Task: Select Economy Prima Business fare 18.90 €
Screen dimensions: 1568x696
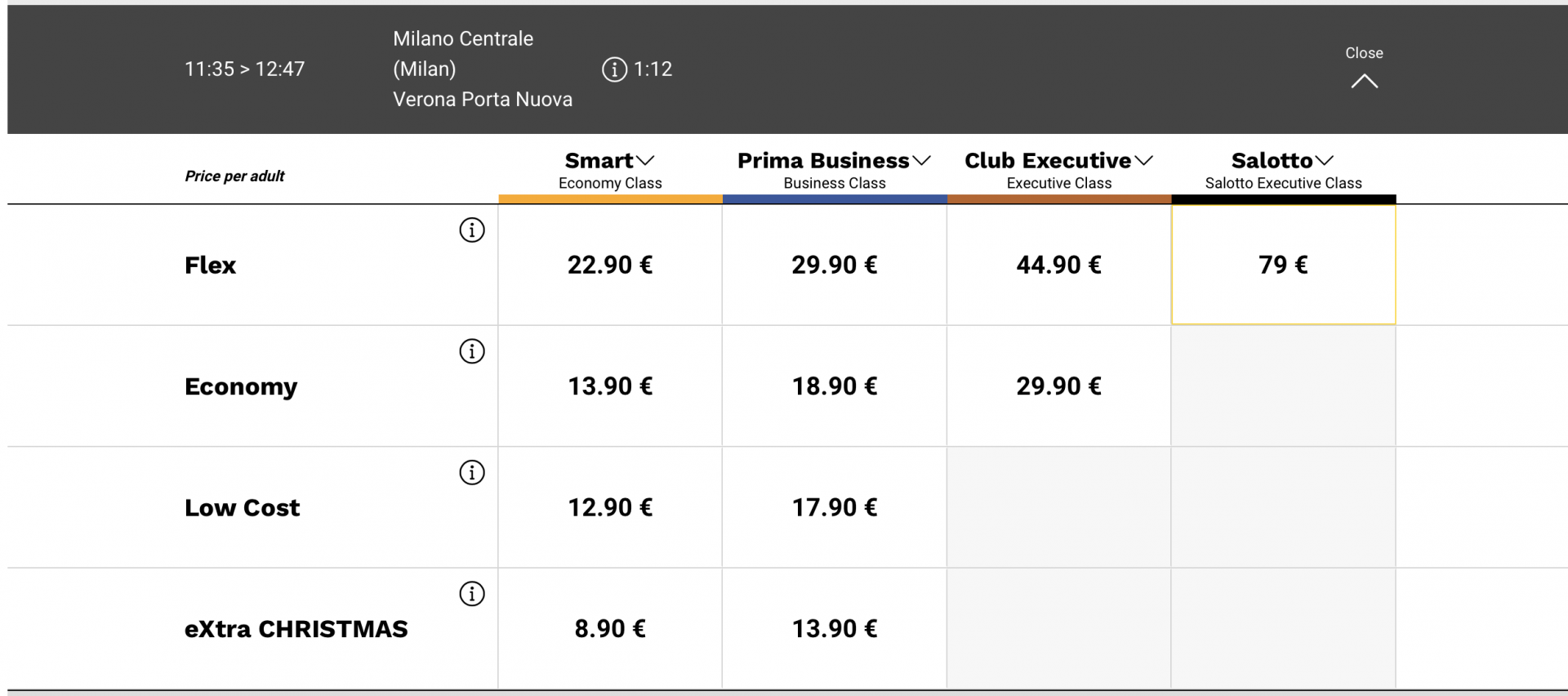Action: pyautogui.click(x=834, y=386)
